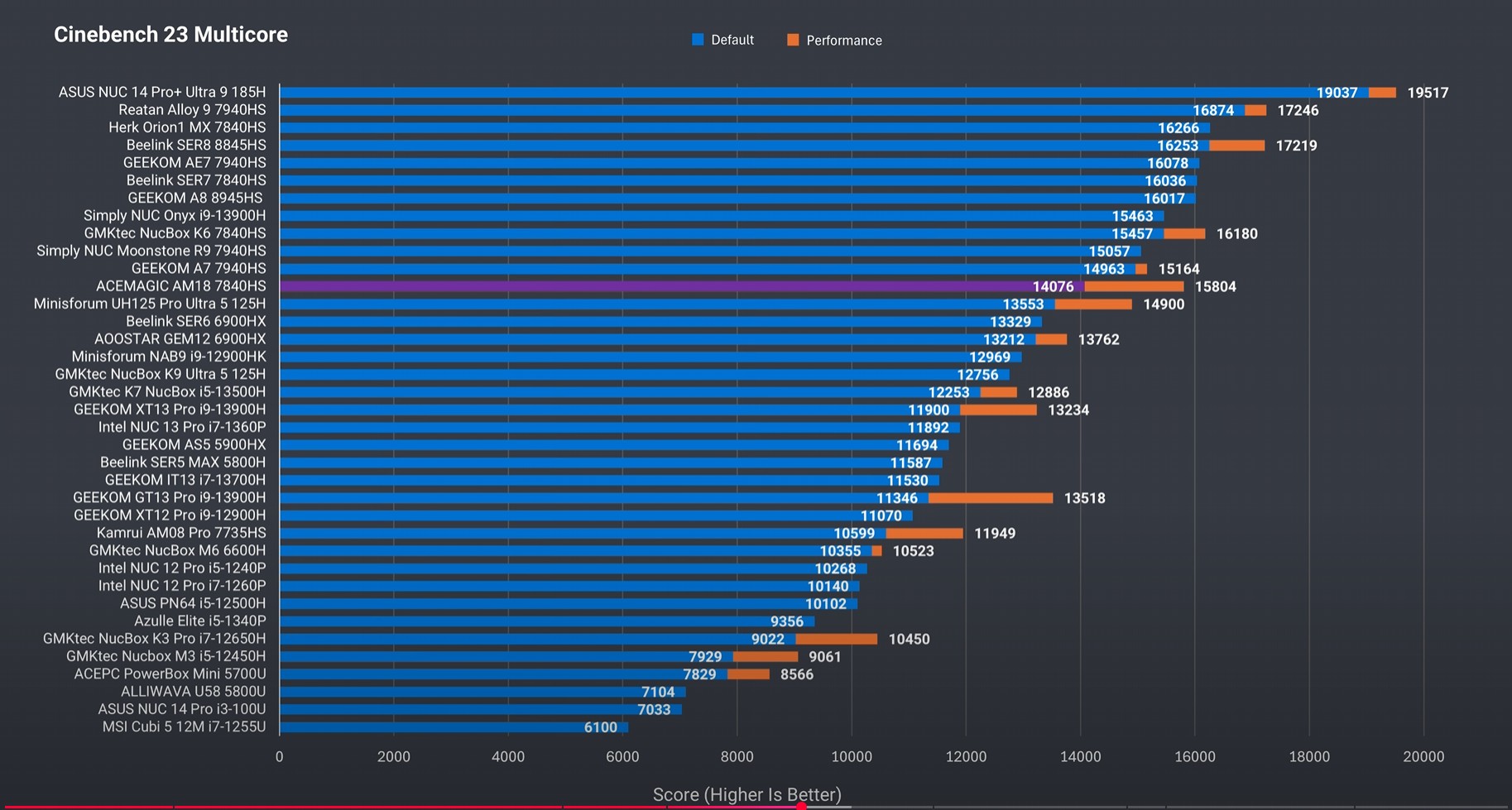
Task: Select the GEEKOM A8 8945HS label
Action: (195, 198)
